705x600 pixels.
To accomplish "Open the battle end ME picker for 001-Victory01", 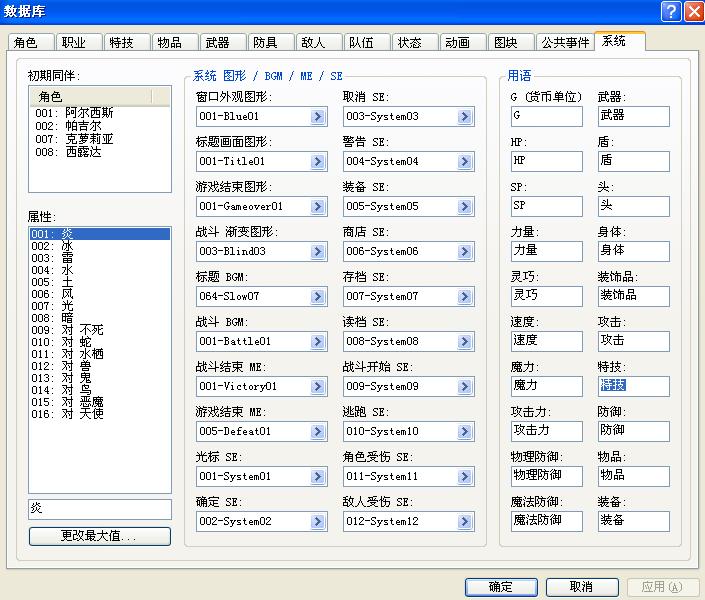I will click(317, 386).
